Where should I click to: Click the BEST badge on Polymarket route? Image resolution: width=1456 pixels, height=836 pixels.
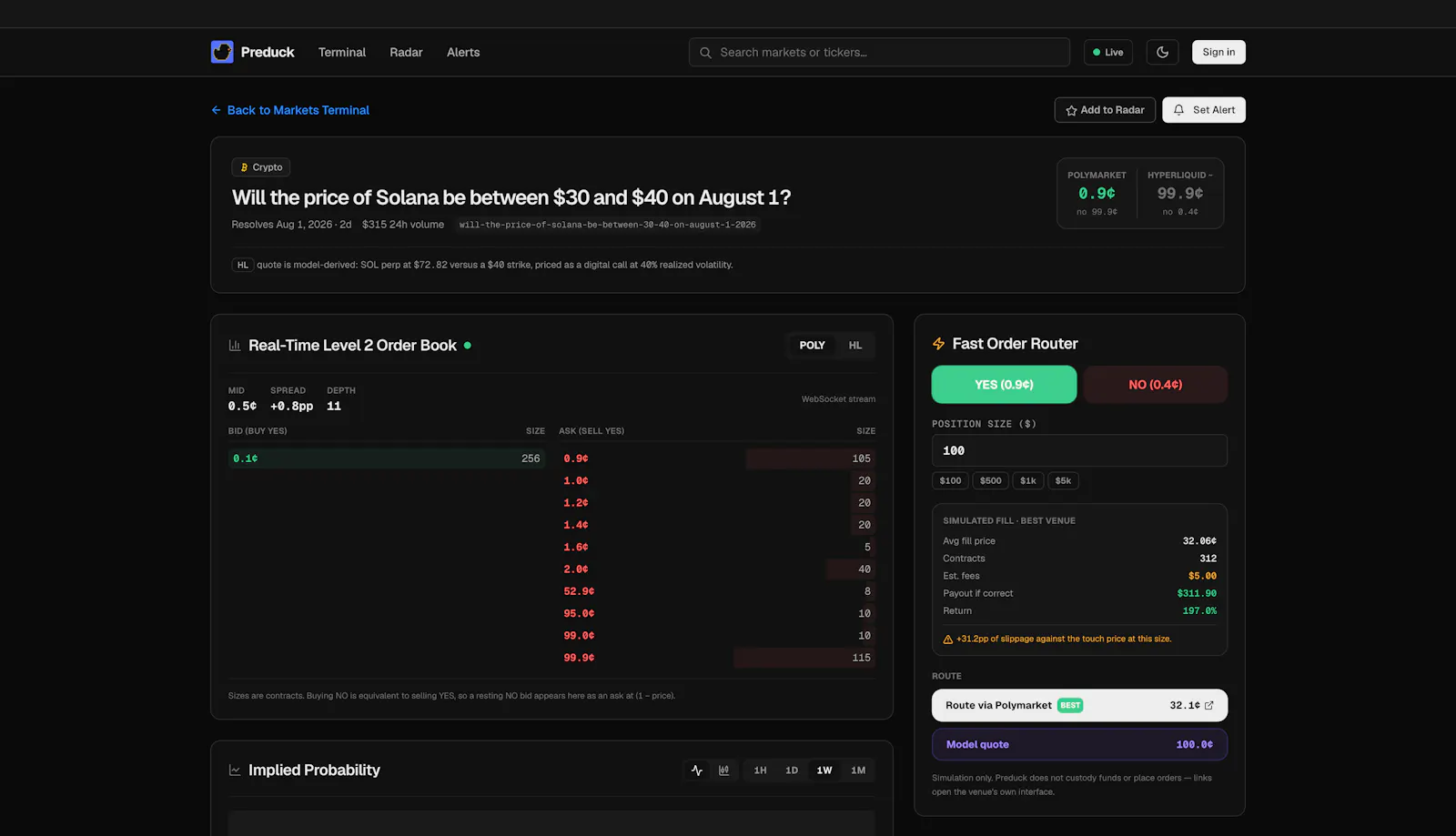1070,705
